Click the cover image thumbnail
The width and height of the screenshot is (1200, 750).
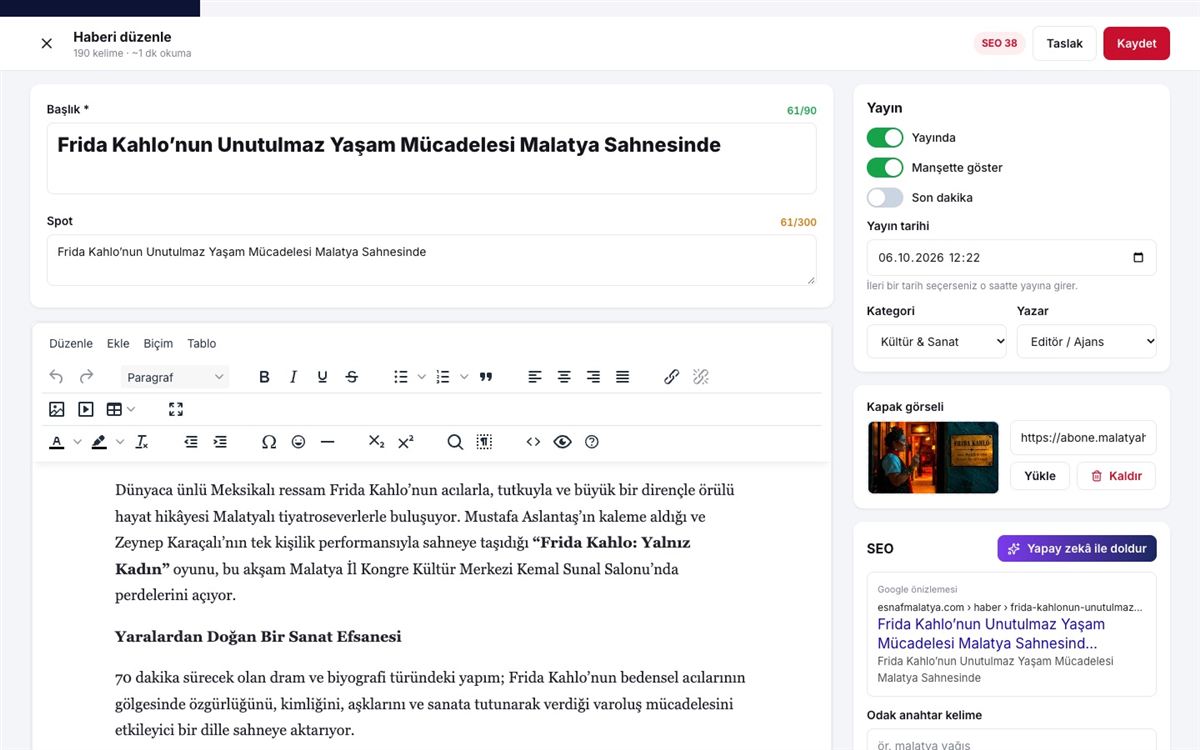[x=933, y=457]
